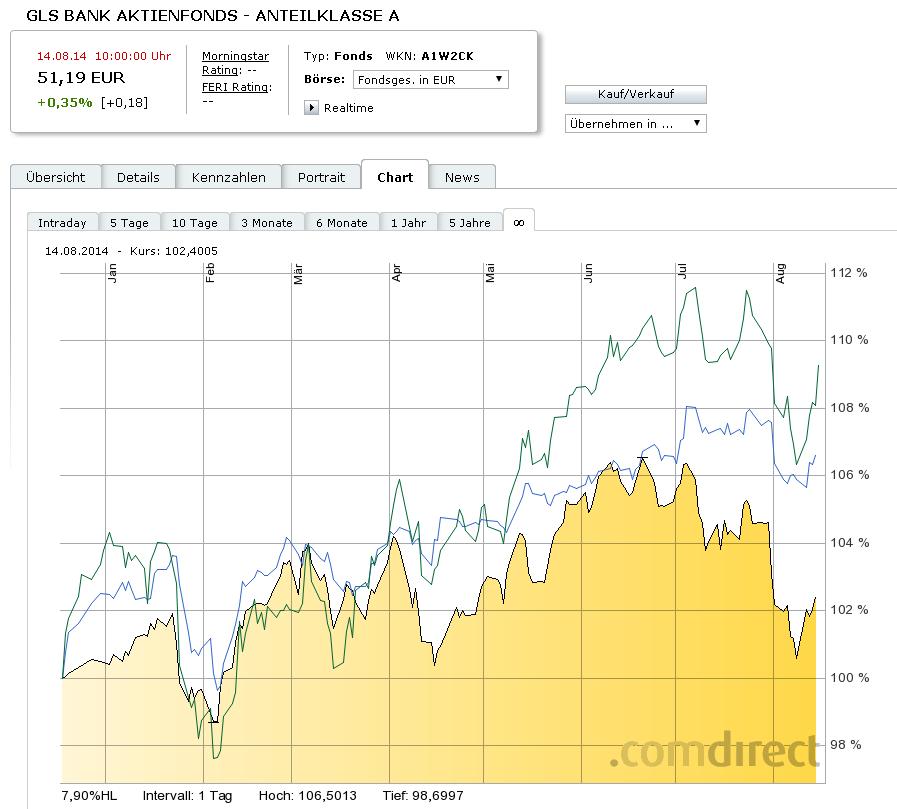This screenshot has width=897, height=809.
Task: Select the Intraday chart range
Action: coord(63,223)
